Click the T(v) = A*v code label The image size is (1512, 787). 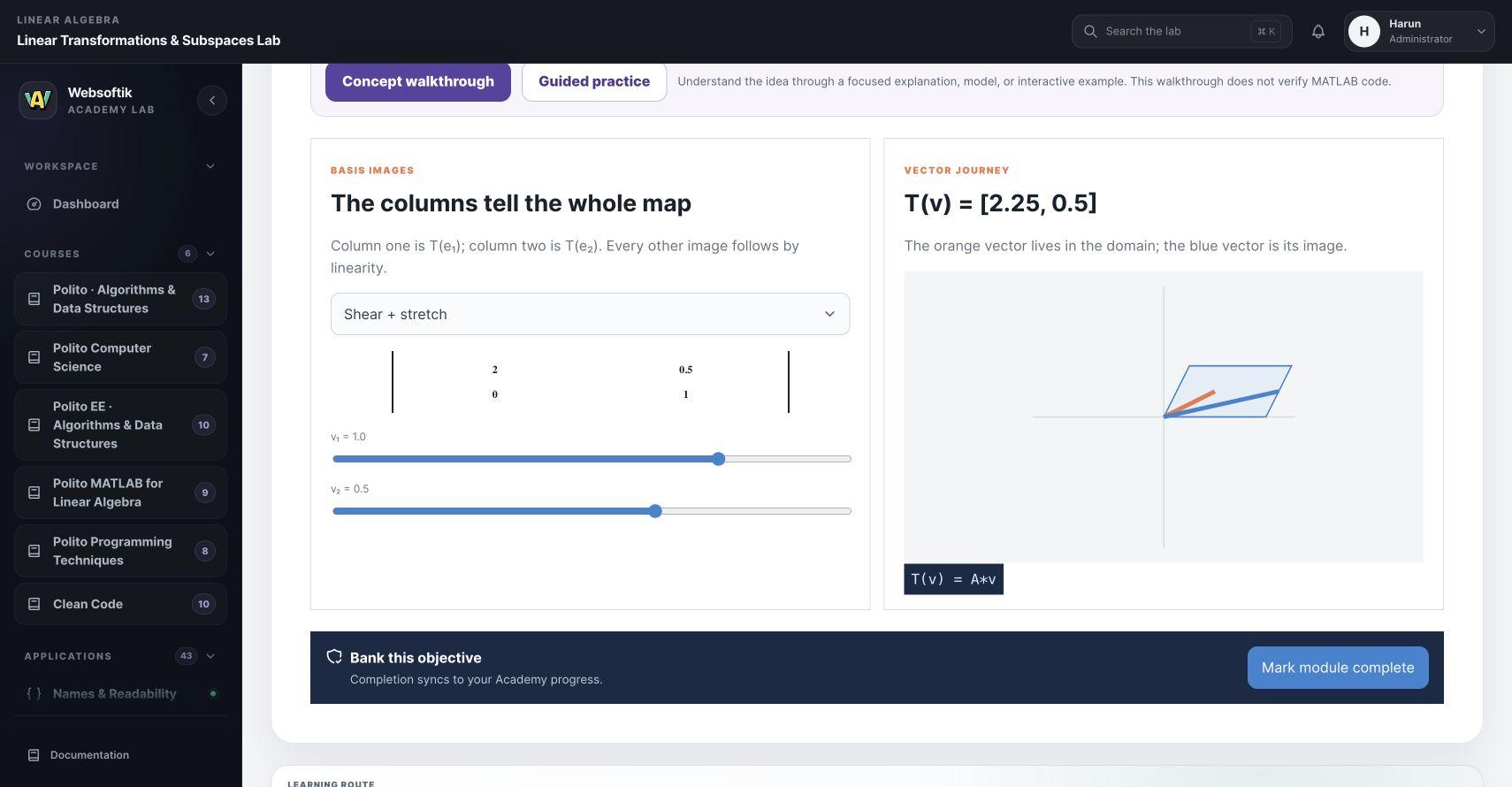[953, 579]
